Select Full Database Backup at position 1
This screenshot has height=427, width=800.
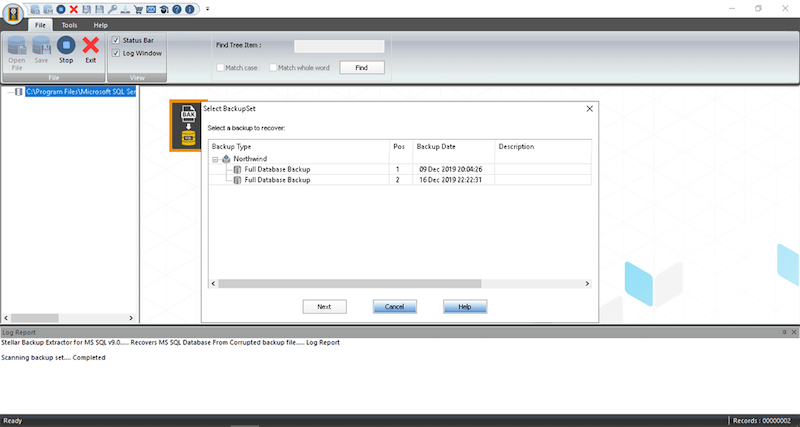277,169
